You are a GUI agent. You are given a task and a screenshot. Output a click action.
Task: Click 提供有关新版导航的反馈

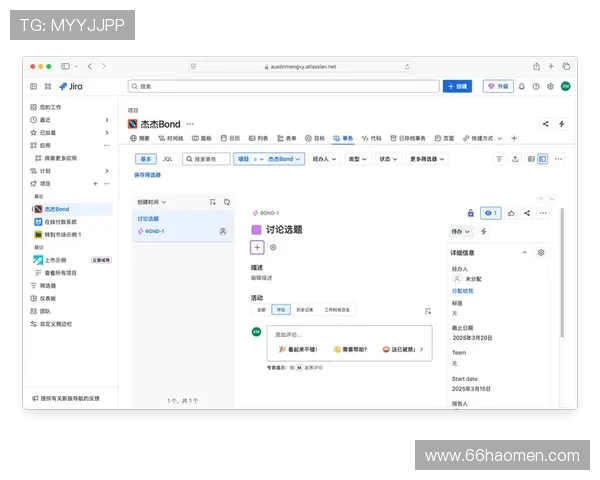pyautogui.click(x=66, y=398)
